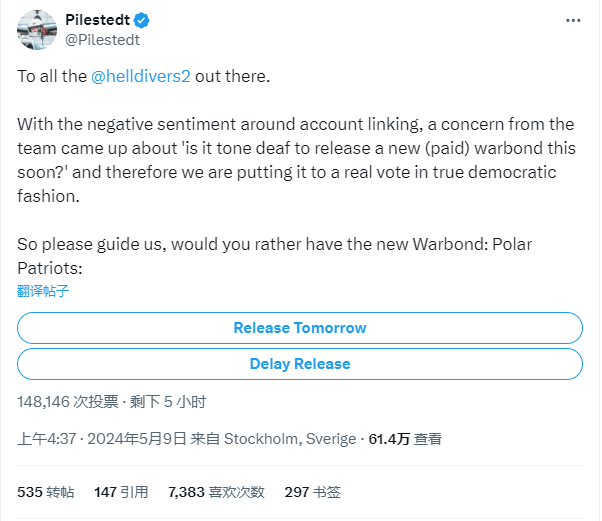Click the poll question about Polar Patriots
The height and width of the screenshot is (521, 602).
click(275, 256)
